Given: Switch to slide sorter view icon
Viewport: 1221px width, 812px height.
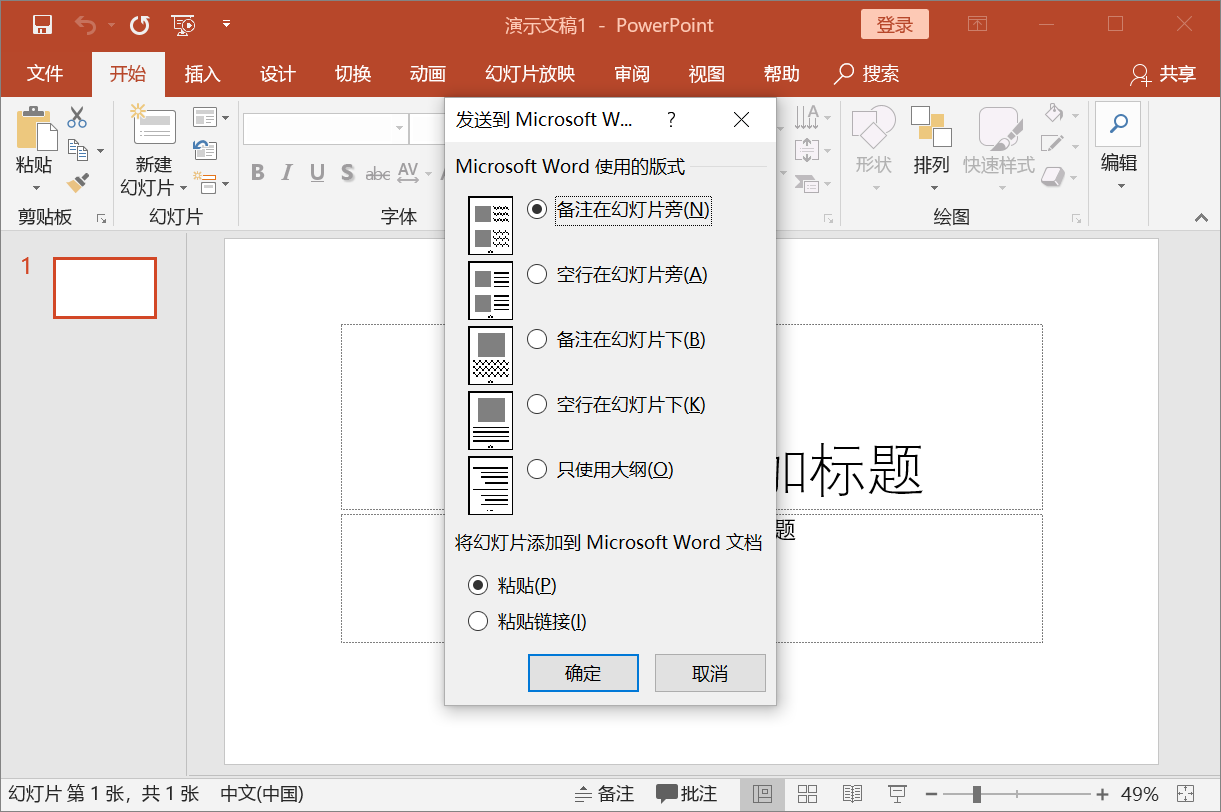Looking at the screenshot, I should pos(808,794).
